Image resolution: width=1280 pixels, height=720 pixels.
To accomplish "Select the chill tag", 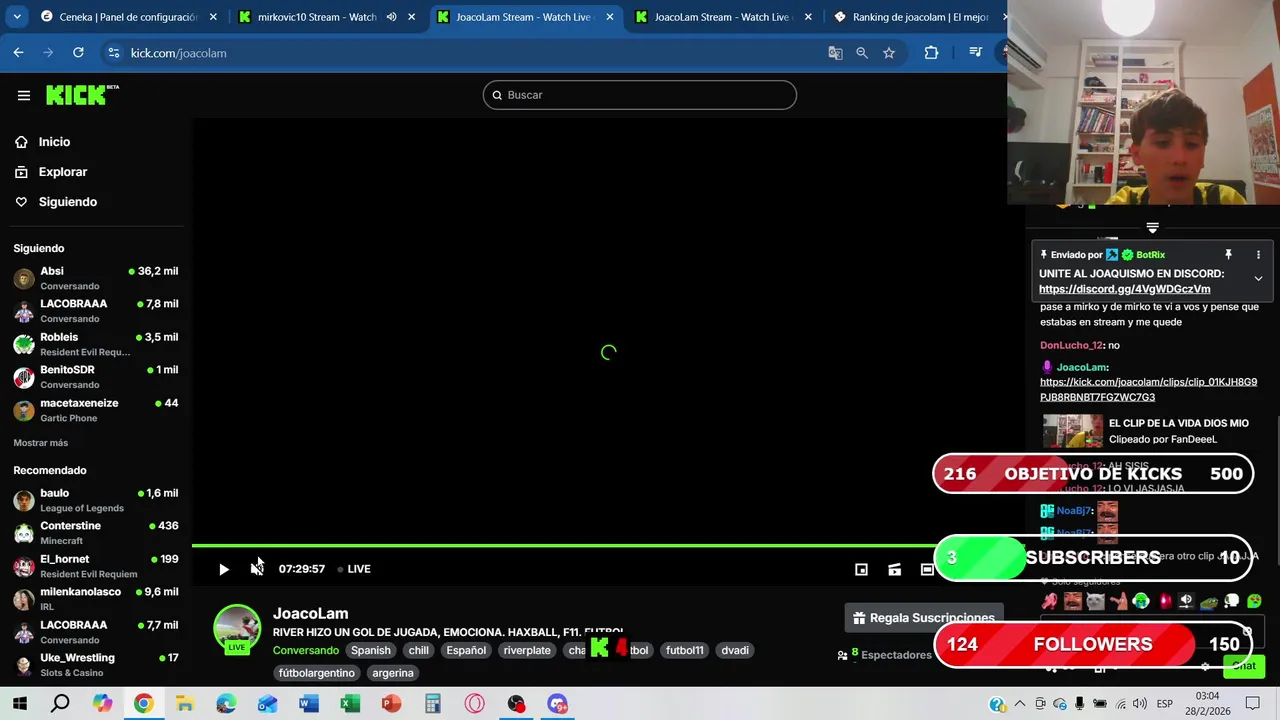I will coord(419,650).
